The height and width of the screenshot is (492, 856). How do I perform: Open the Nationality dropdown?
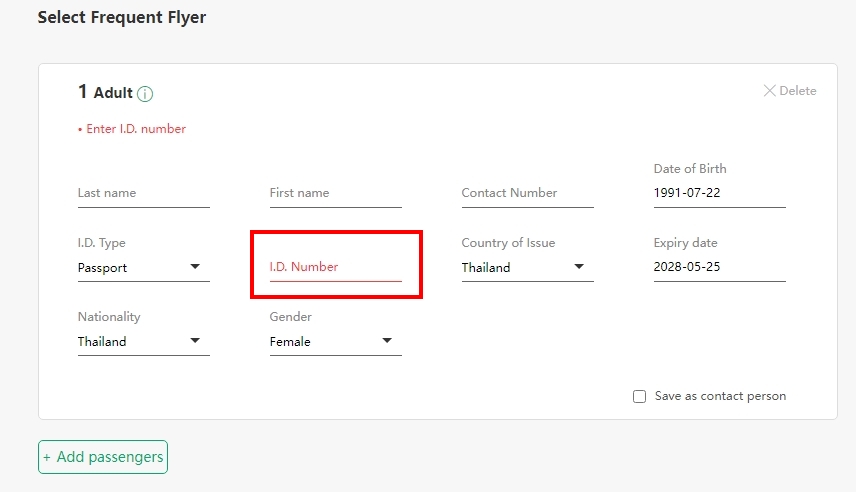tap(143, 342)
